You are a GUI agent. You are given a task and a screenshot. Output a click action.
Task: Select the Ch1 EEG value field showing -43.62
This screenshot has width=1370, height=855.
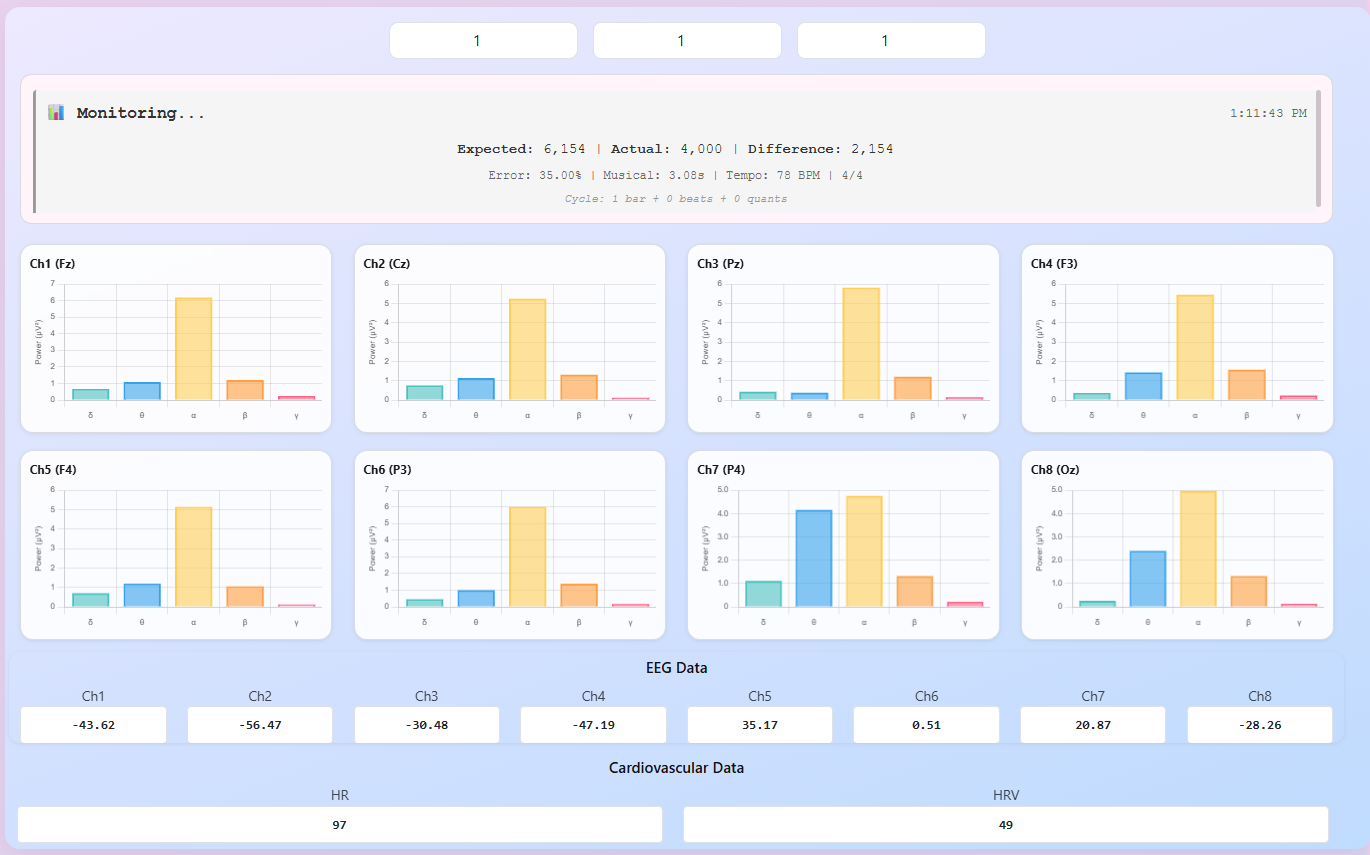point(93,725)
